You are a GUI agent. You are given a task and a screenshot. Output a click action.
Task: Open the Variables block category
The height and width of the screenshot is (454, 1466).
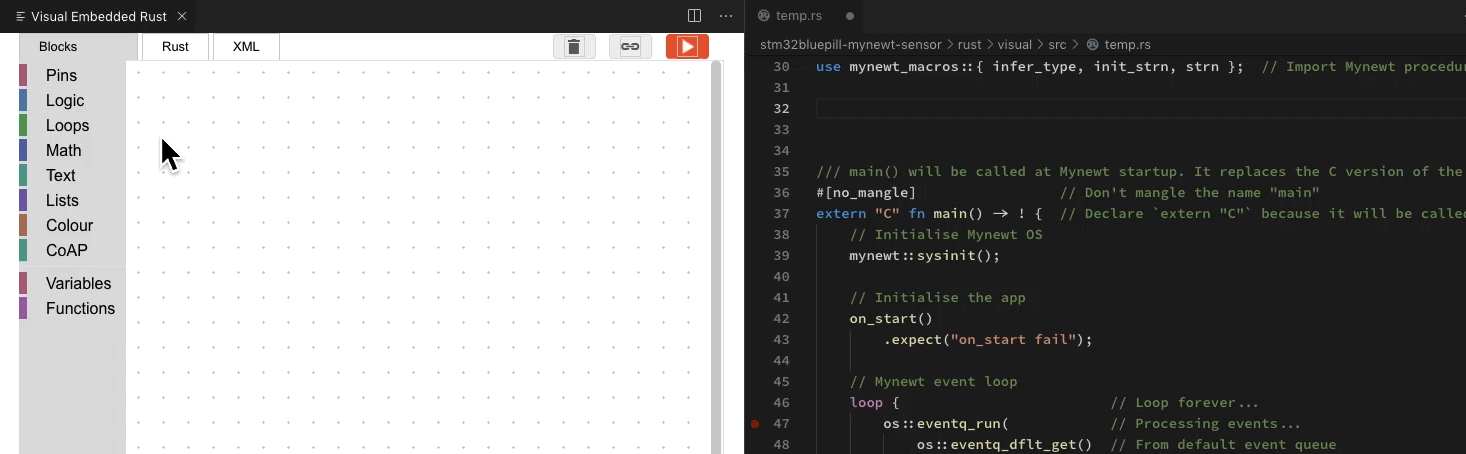click(x=78, y=284)
